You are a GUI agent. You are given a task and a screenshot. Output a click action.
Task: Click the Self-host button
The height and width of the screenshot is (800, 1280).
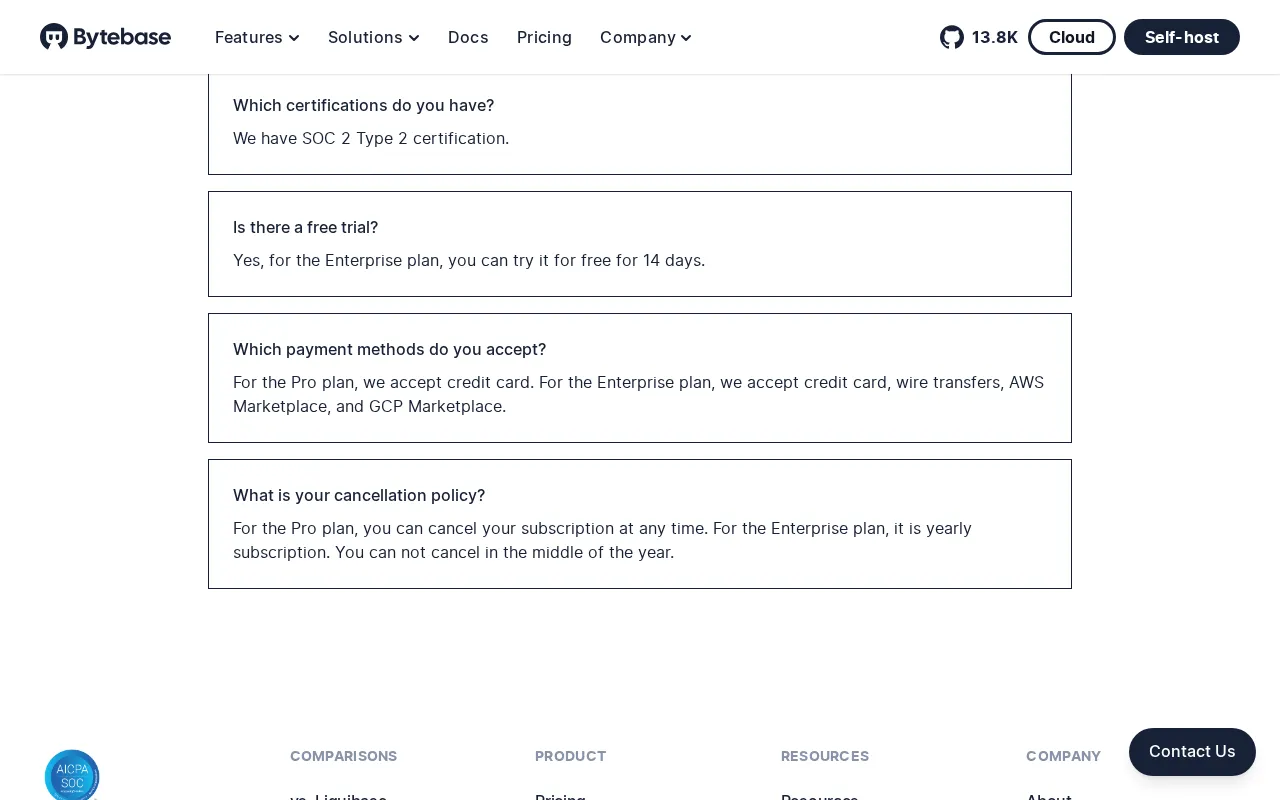coord(1182,37)
